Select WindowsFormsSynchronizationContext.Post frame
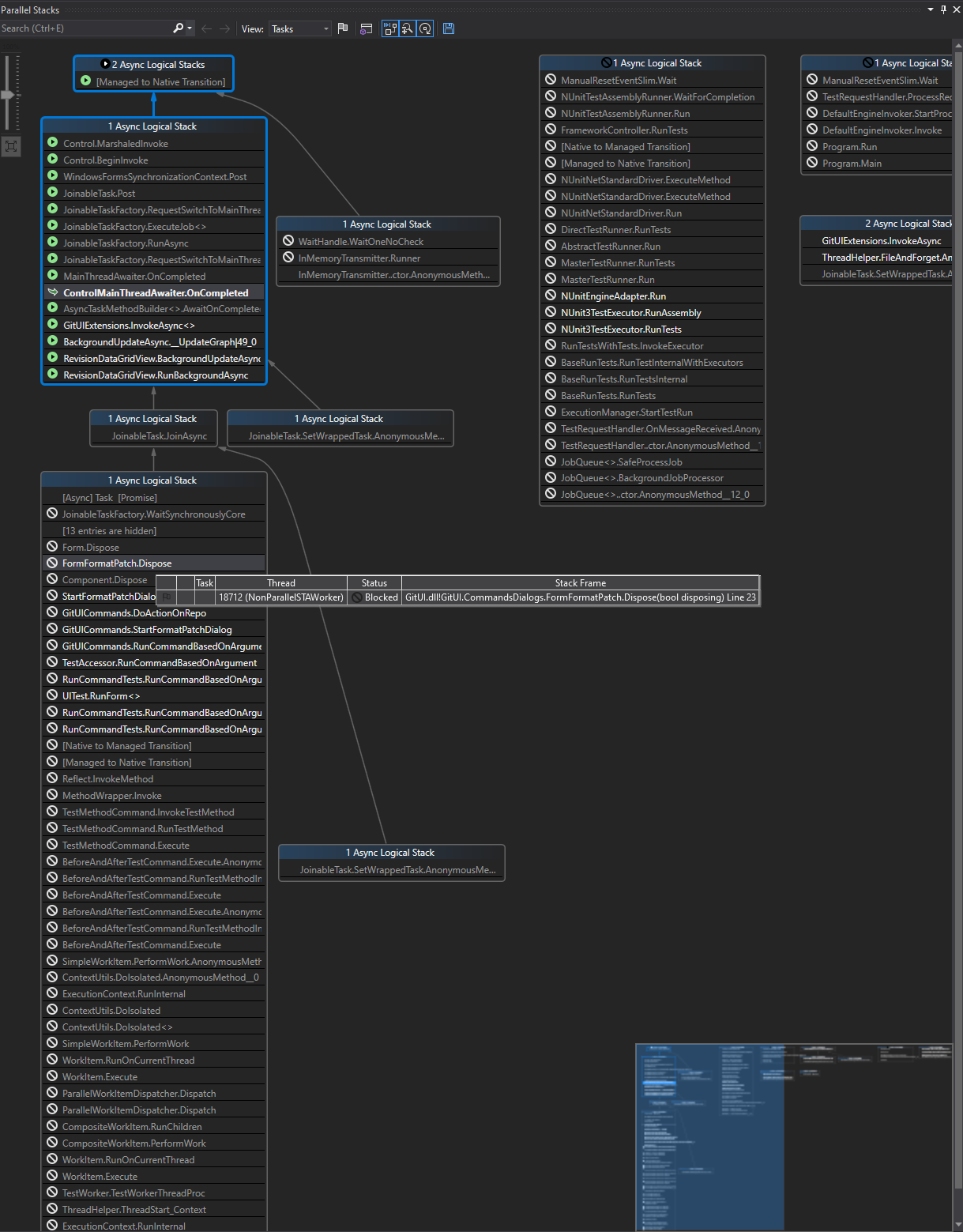Screen dimensions: 963x1232 click(154, 177)
